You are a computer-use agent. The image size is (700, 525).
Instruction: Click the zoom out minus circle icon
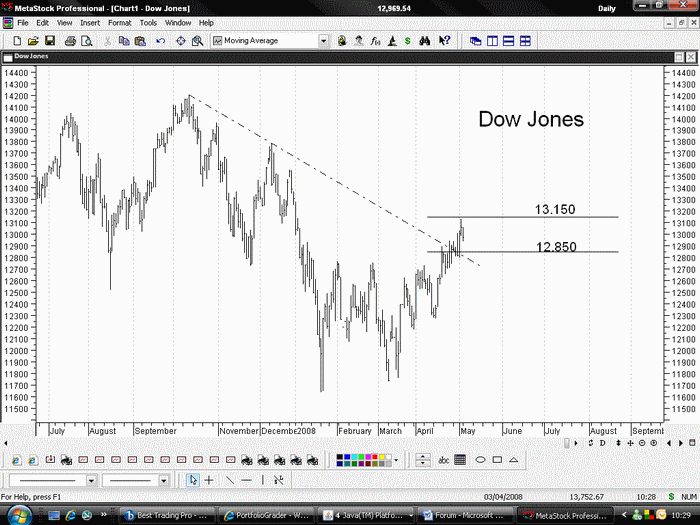point(642,443)
